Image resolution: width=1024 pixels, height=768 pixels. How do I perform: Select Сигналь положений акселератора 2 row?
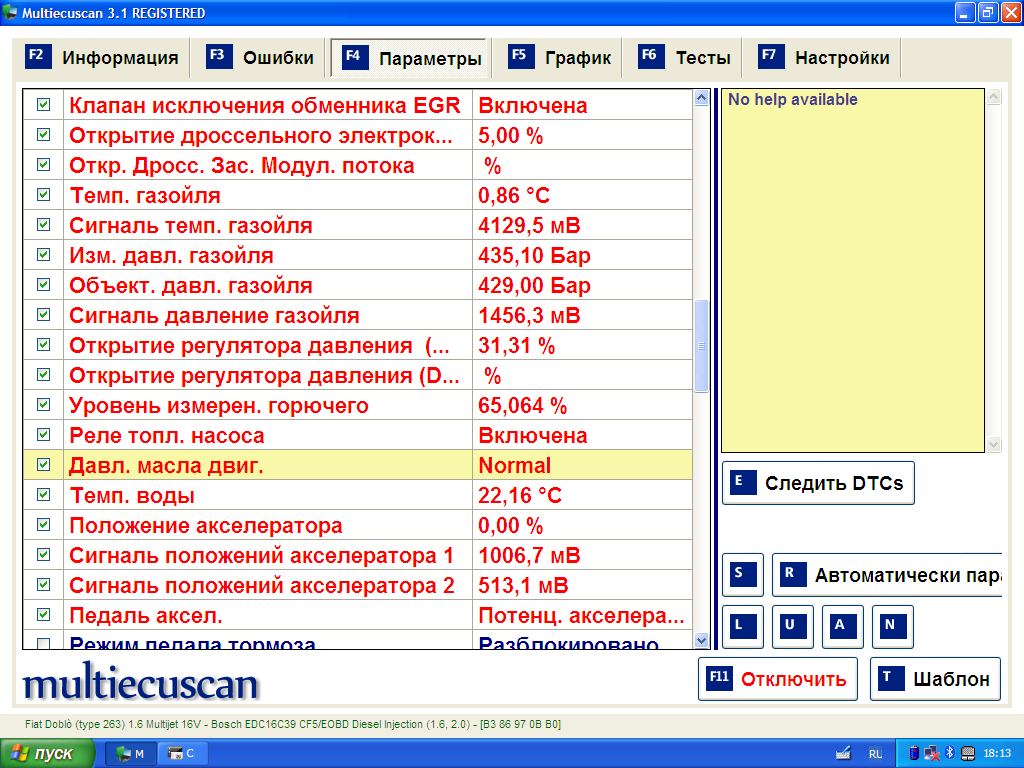[x=358, y=585]
